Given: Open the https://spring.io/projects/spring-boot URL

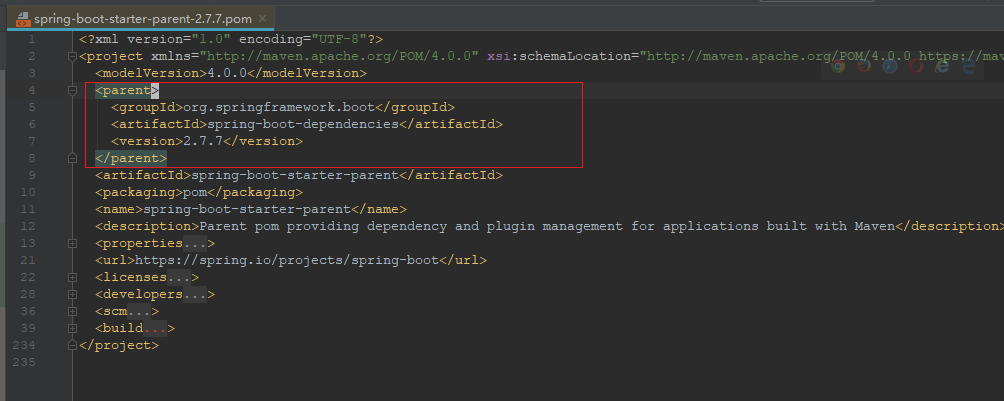Looking at the screenshot, I should (x=287, y=260).
